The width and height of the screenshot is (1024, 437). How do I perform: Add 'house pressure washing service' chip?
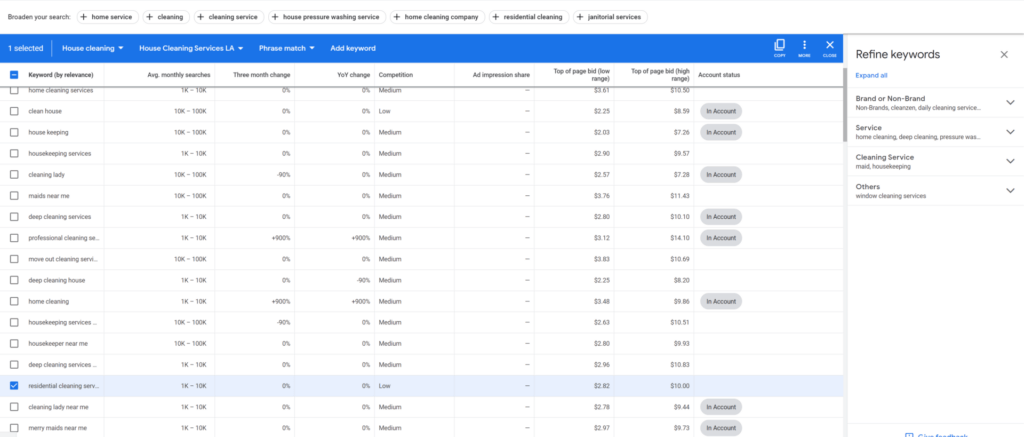tap(327, 17)
